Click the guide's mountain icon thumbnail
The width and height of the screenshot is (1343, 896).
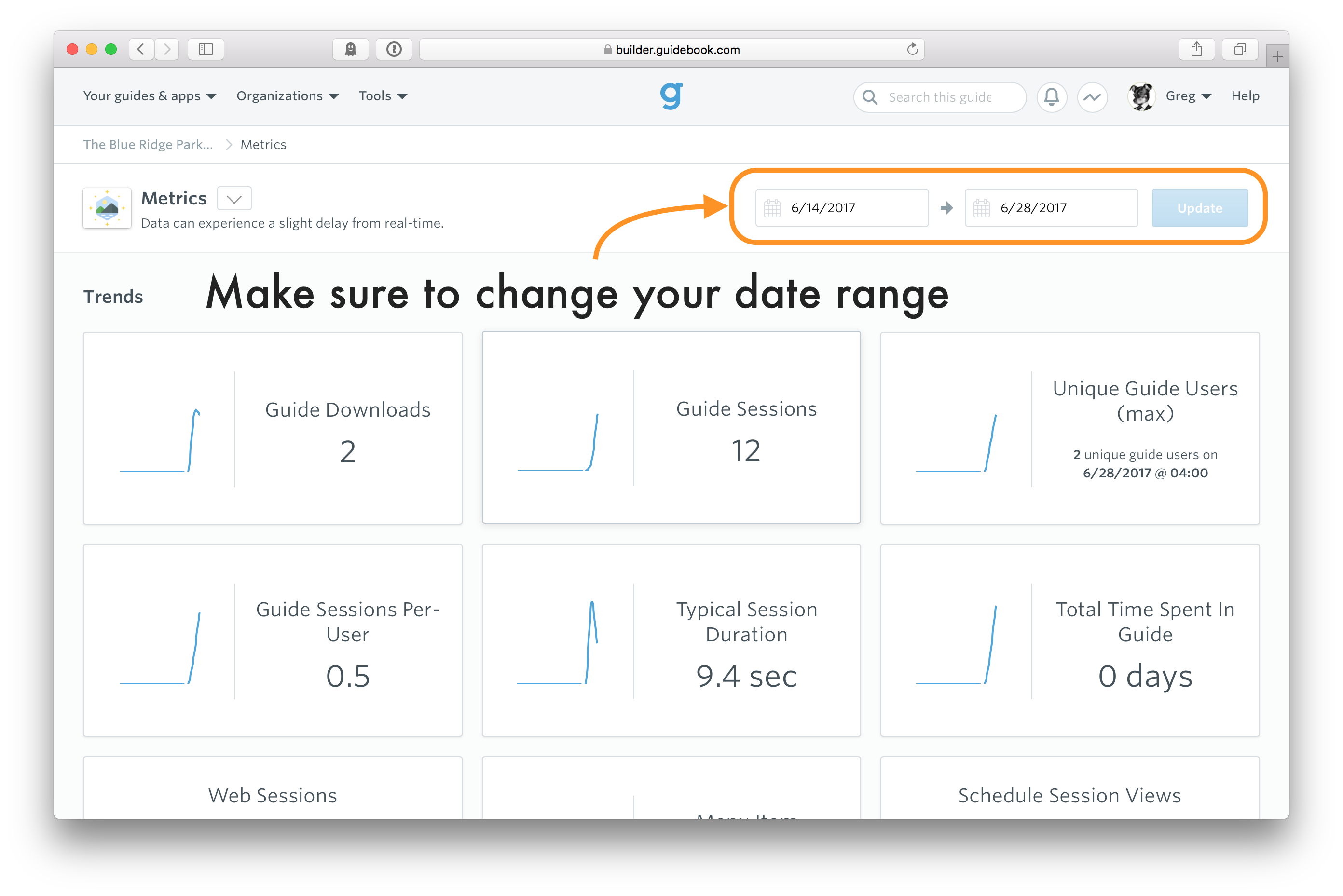coord(107,208)
